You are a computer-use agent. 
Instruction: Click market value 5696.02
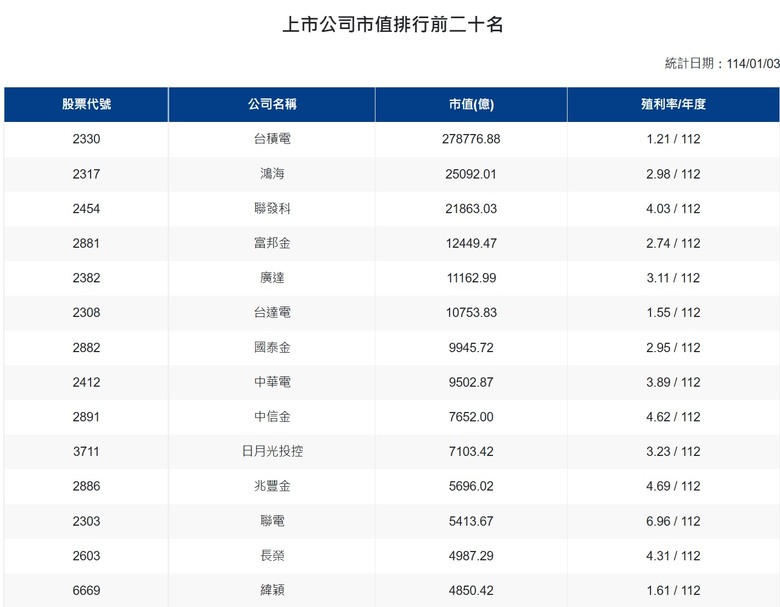[471, 486]
